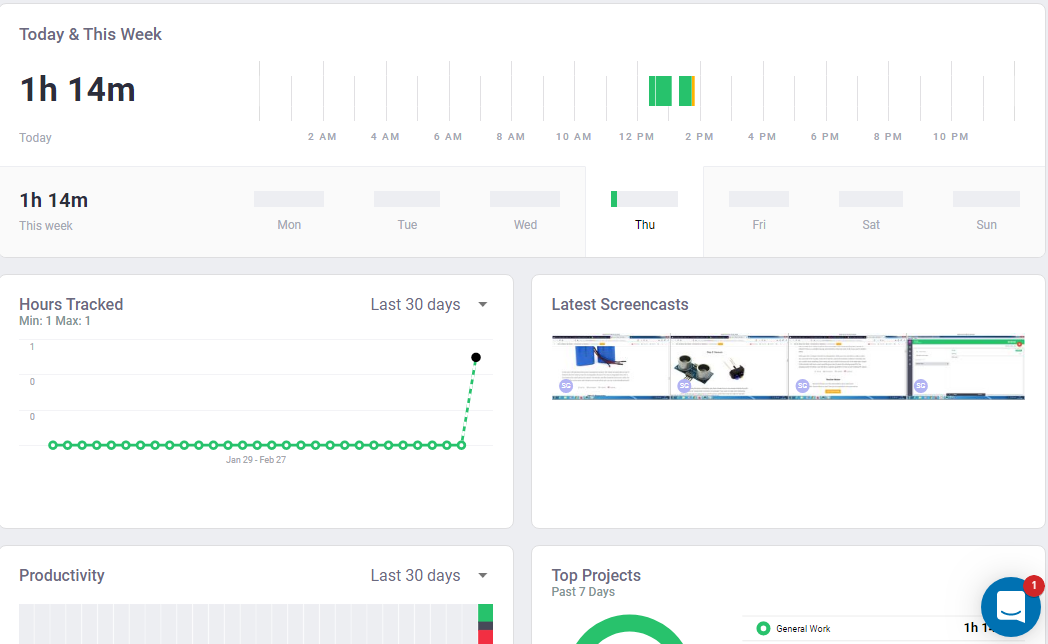Click the 2 PM timeline hour label
The image size is (1048, 644).
point(699,136)
